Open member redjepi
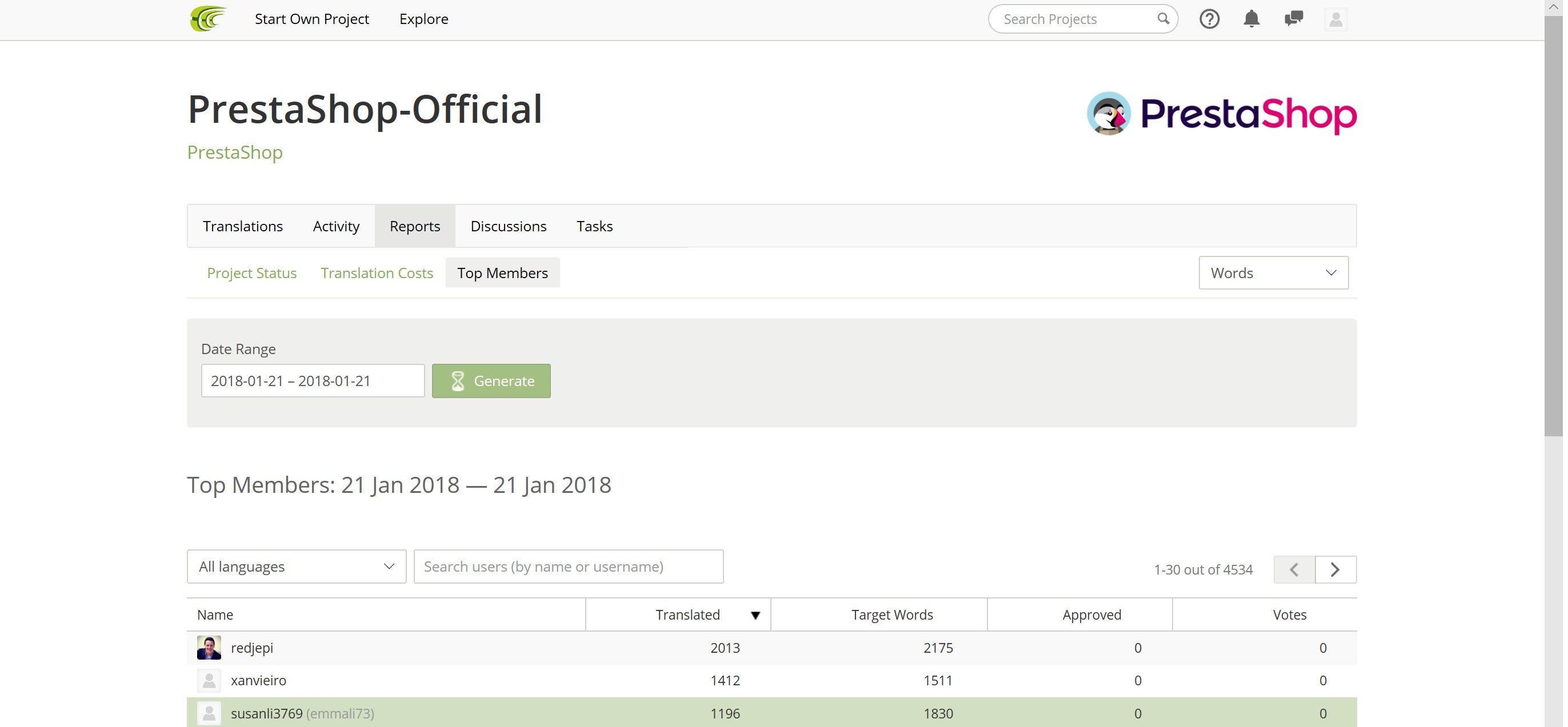The height and width of the screenshot is (727, 1568). point(252,648)
